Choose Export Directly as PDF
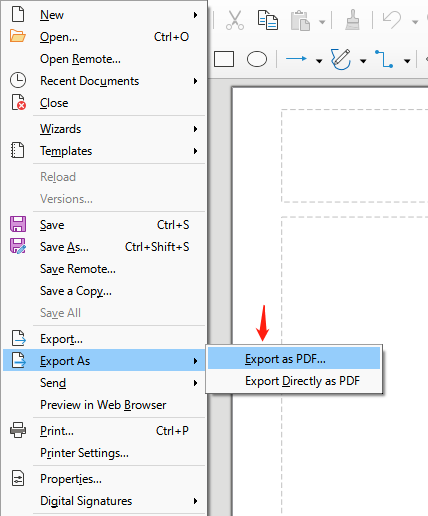 tap(294, 381)
